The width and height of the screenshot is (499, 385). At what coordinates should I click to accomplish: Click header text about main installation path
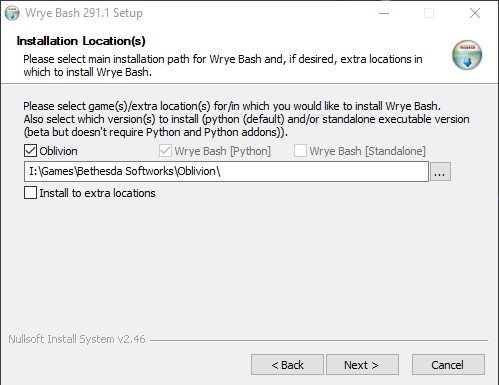click(x=223, y=65)
